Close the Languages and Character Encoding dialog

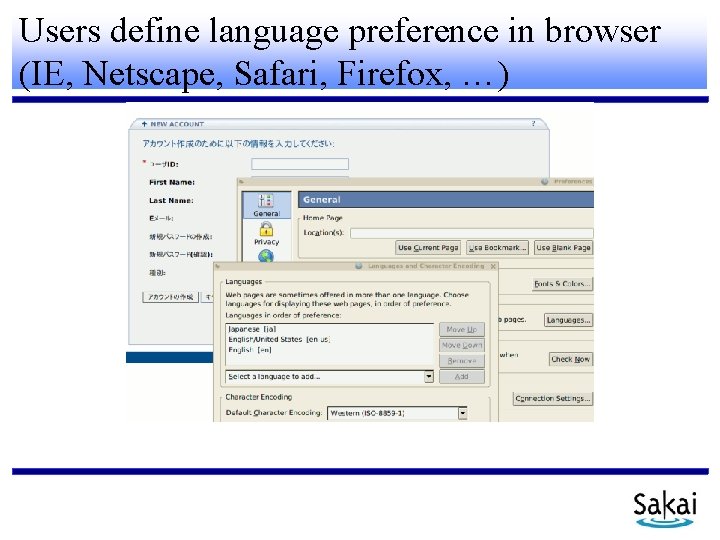(493, 266)
